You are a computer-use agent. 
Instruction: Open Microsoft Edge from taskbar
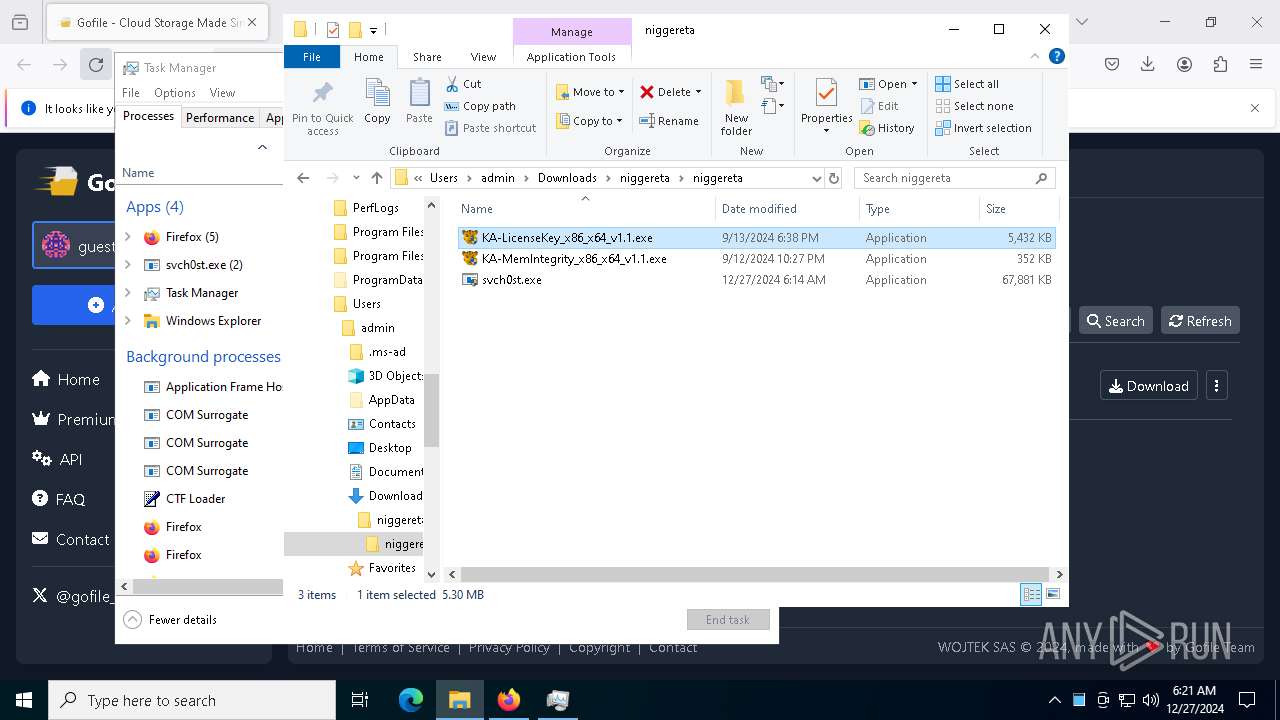411,700
